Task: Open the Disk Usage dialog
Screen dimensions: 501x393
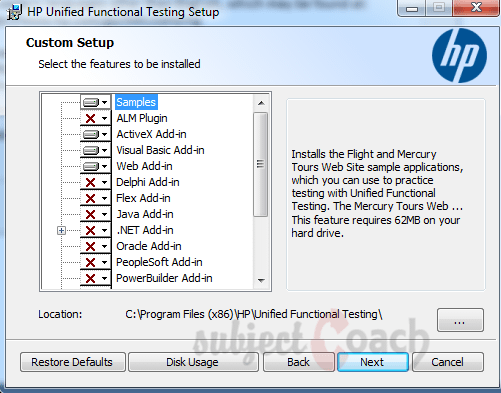Action: (193, 362)
